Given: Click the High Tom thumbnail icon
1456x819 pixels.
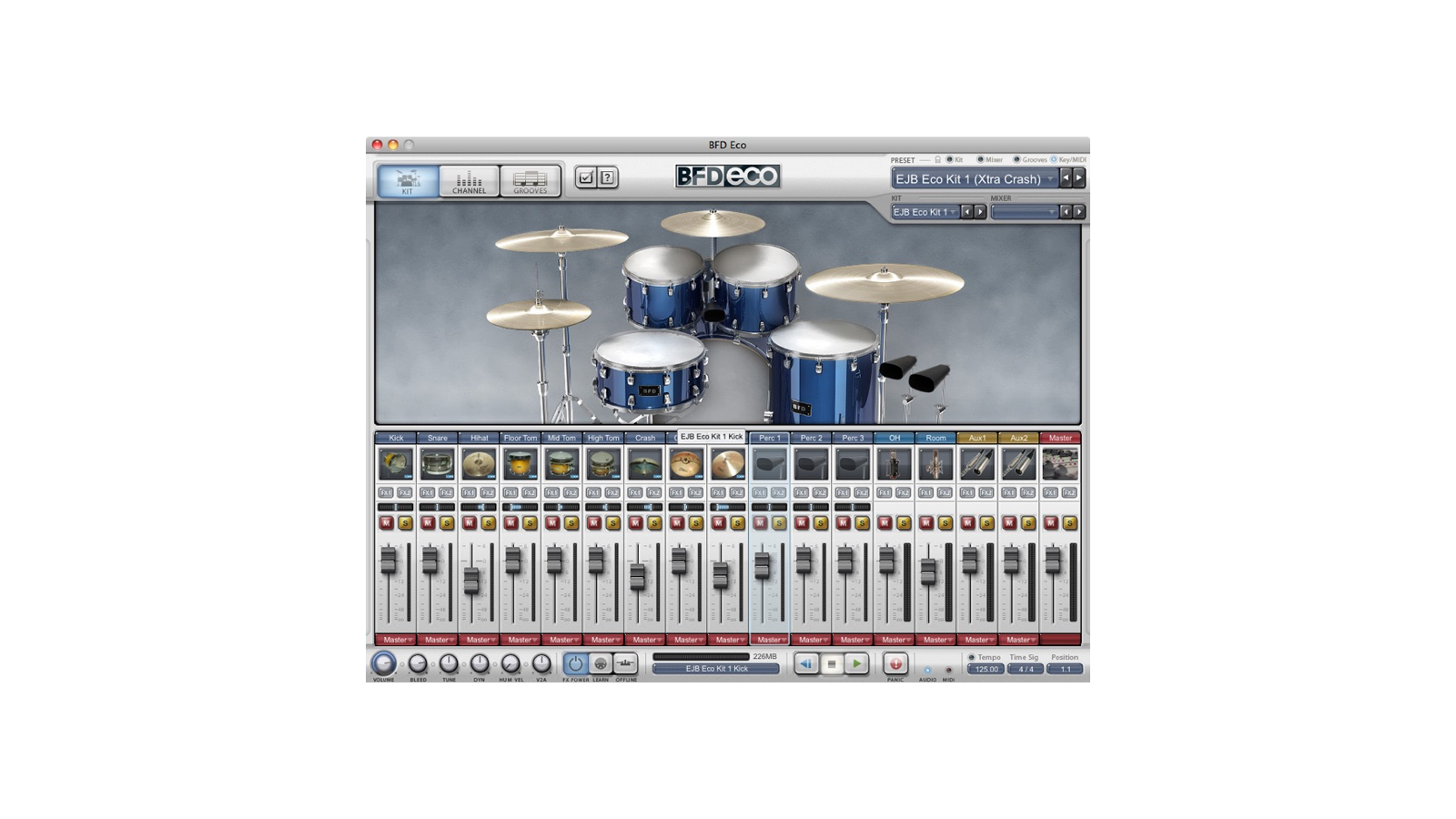Looking at the screenshot, I should [x=602, y=464].
